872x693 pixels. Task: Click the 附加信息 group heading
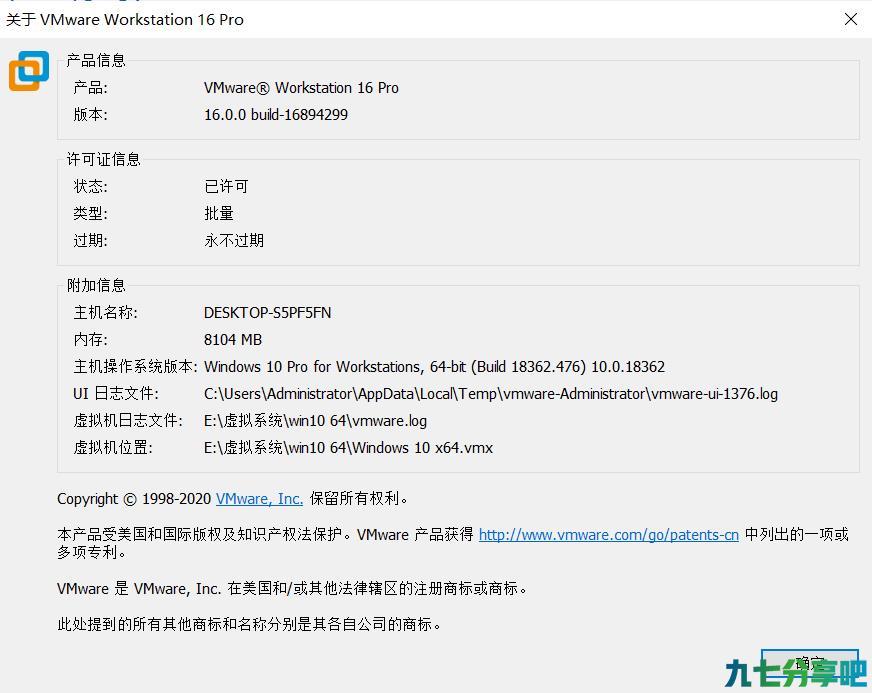[96, 285]
